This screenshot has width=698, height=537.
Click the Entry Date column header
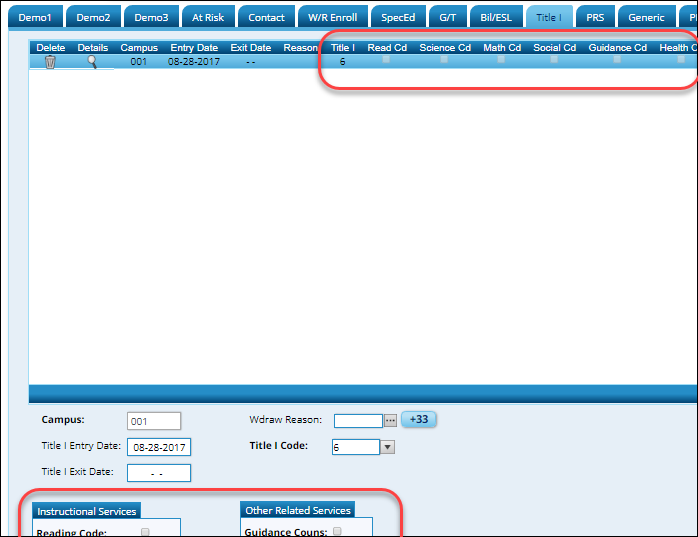(194, 47)
